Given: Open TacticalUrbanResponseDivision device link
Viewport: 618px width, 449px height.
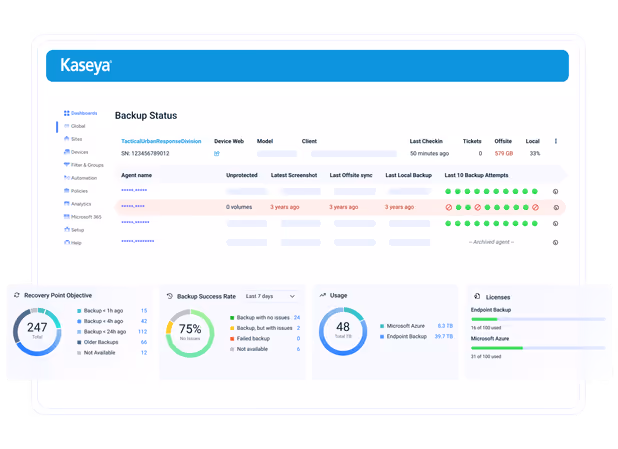Looking at the screenshot, I should click(x=161, y=141).
